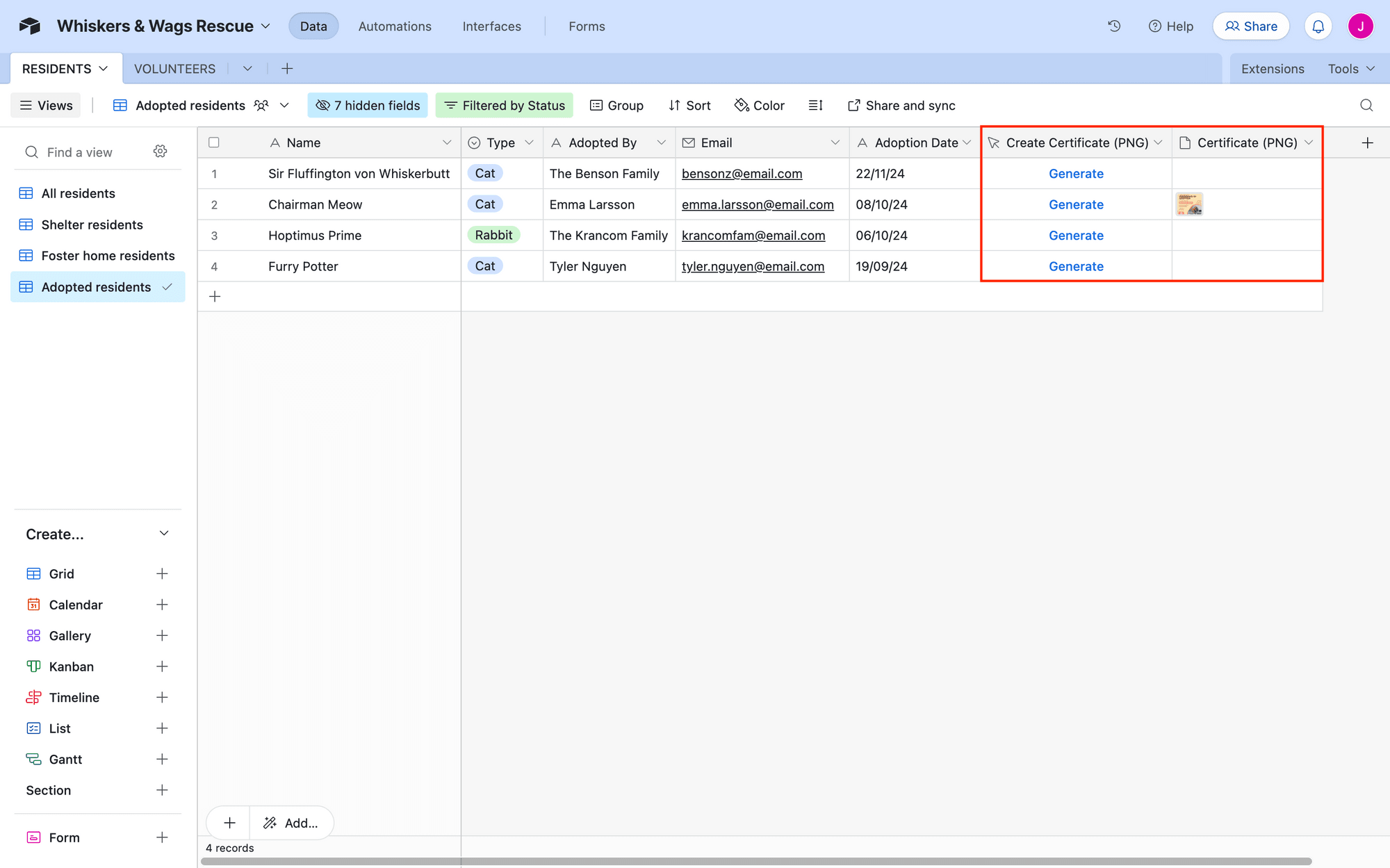Switch to the VOLUNTEERS tab
The image size is (1390, 868).
click(175, 68)
